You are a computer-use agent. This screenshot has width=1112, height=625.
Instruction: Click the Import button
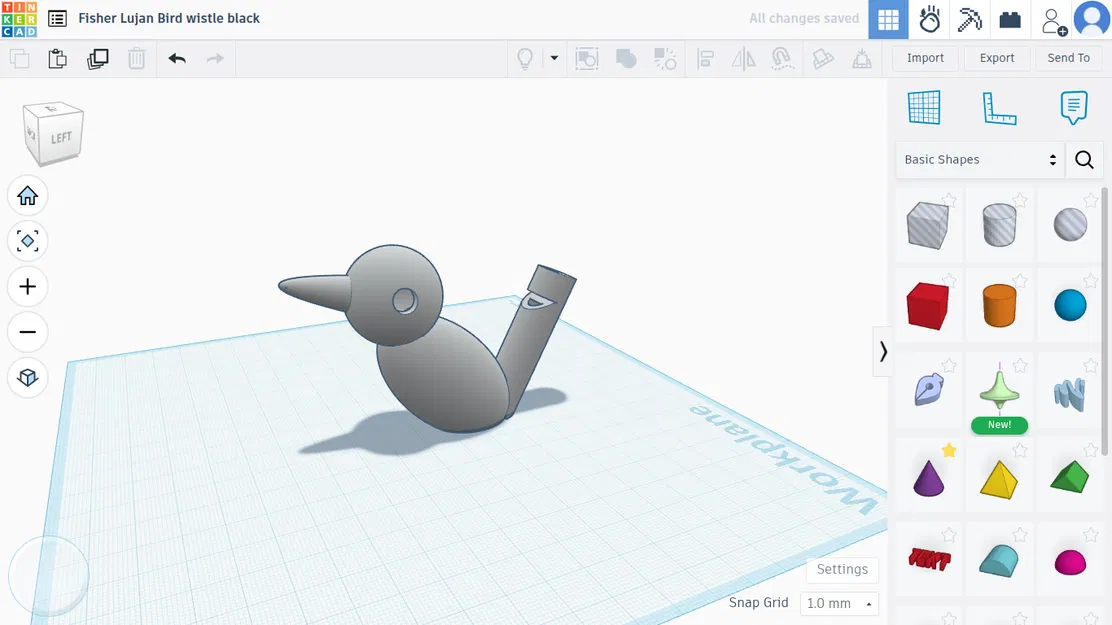click(x=925, y=58)
